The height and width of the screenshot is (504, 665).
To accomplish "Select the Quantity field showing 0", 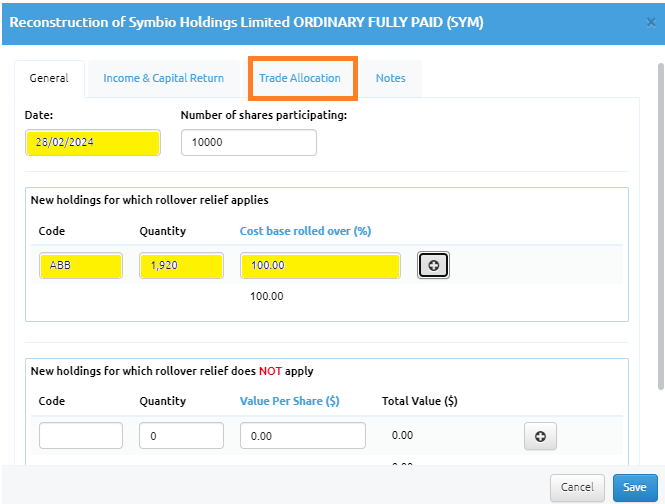I will 181,436.
